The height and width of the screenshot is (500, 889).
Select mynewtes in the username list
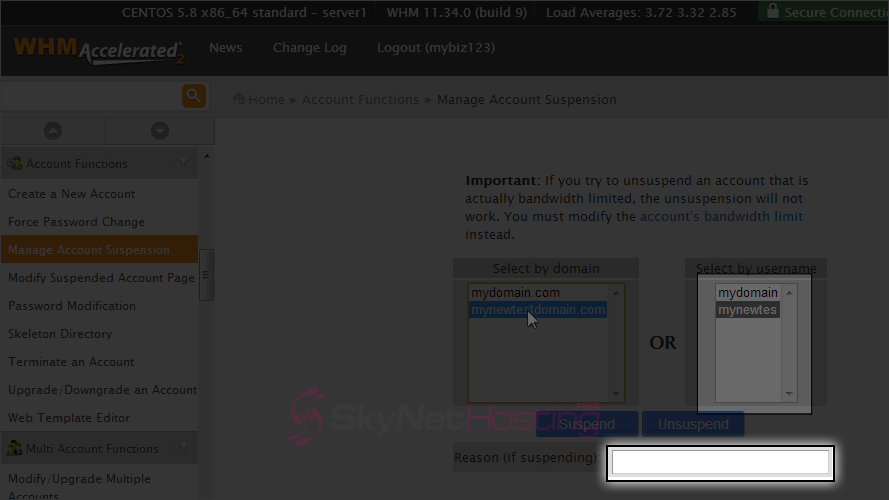pos(748,310)
